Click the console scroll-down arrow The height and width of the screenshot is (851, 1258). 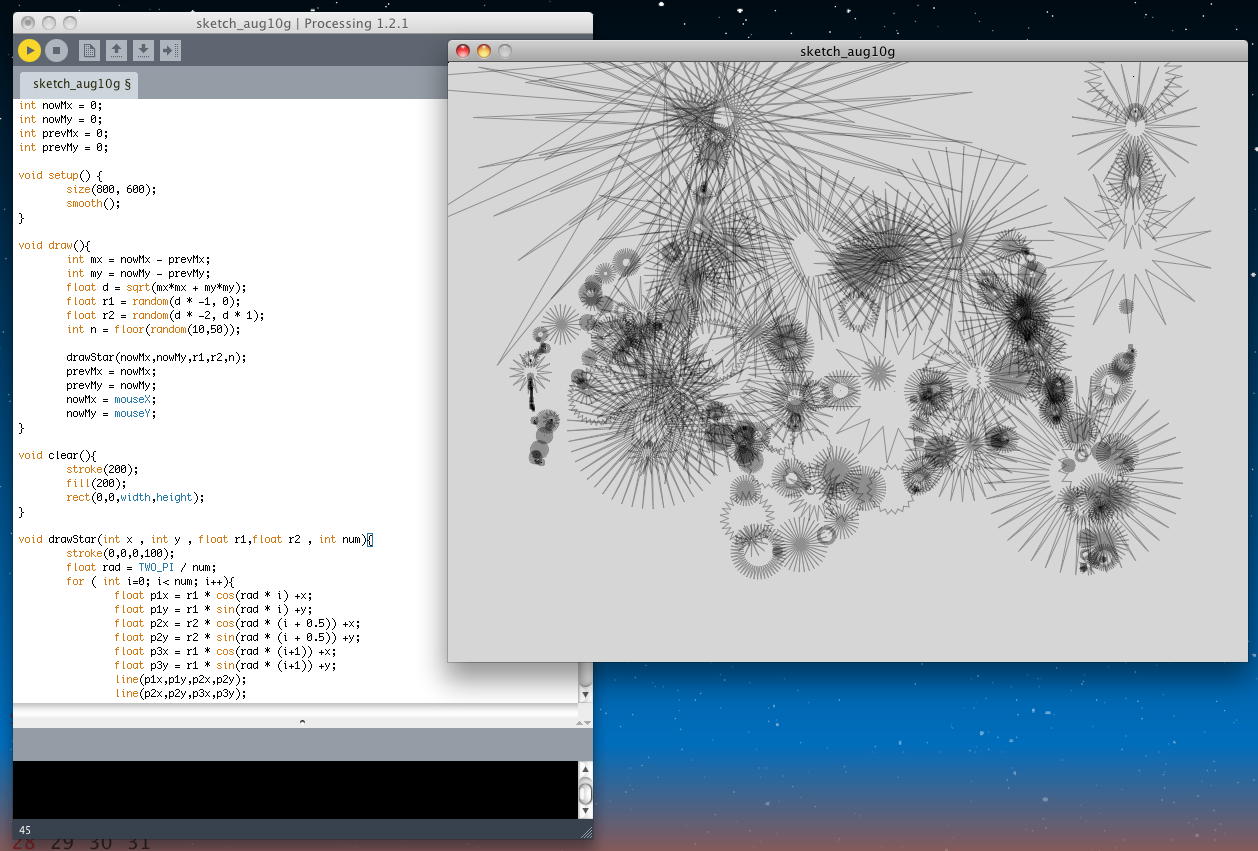click(585, 811)
